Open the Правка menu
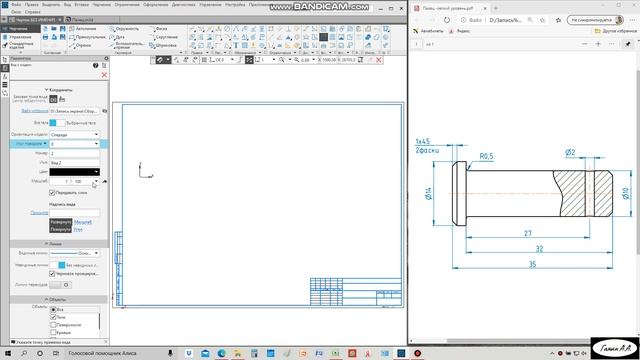Image resolution: width=640 pixels, height=360 pixels. (31, 4)
